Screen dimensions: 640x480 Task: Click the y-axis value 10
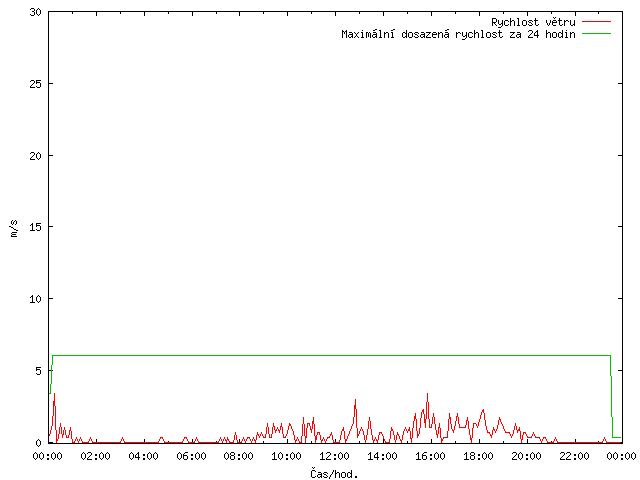[36, 299]
